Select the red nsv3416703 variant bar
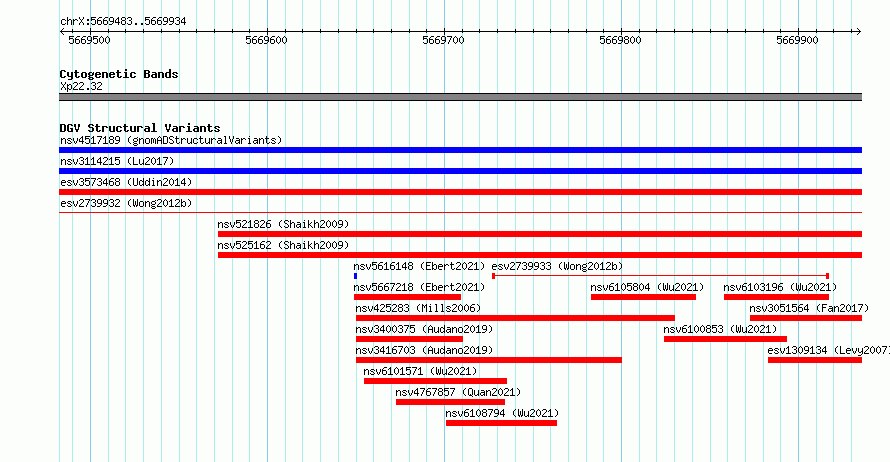 tap(489, 360)
